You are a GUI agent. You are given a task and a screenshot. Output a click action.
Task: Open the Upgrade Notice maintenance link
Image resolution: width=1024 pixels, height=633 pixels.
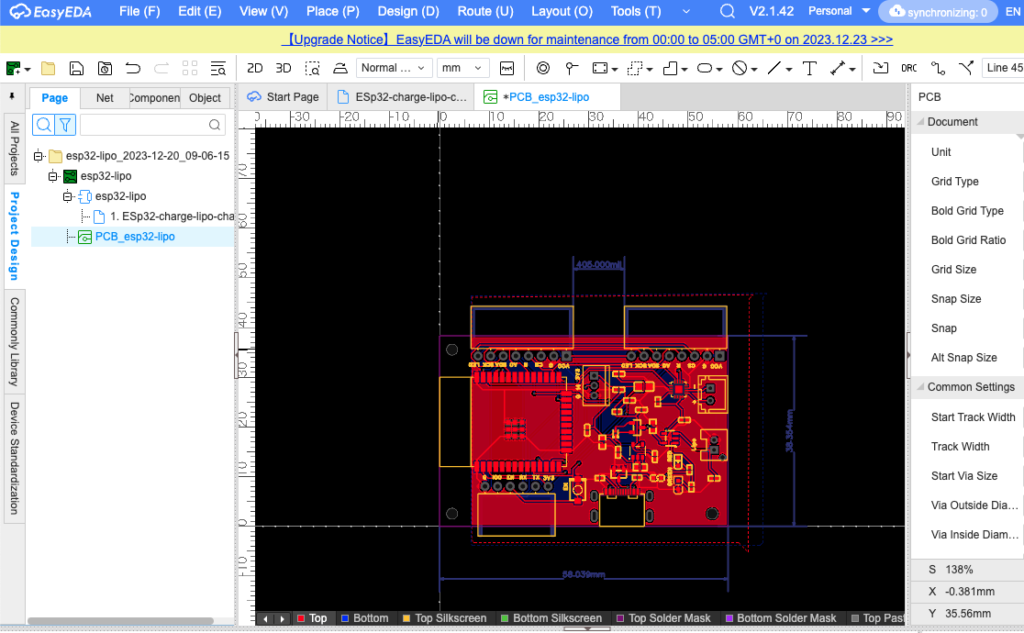(x=588, y=39)
